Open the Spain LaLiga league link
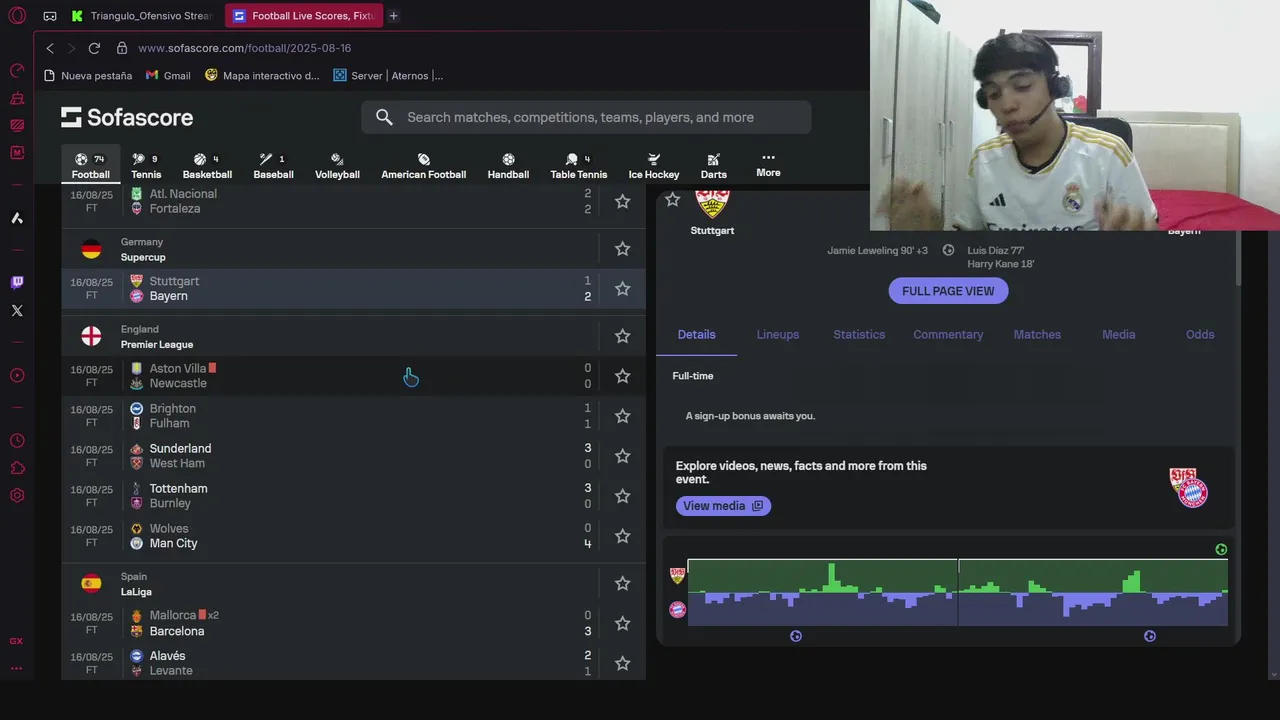The height and width of the screenshot is (720, 1280). [136, 591]
